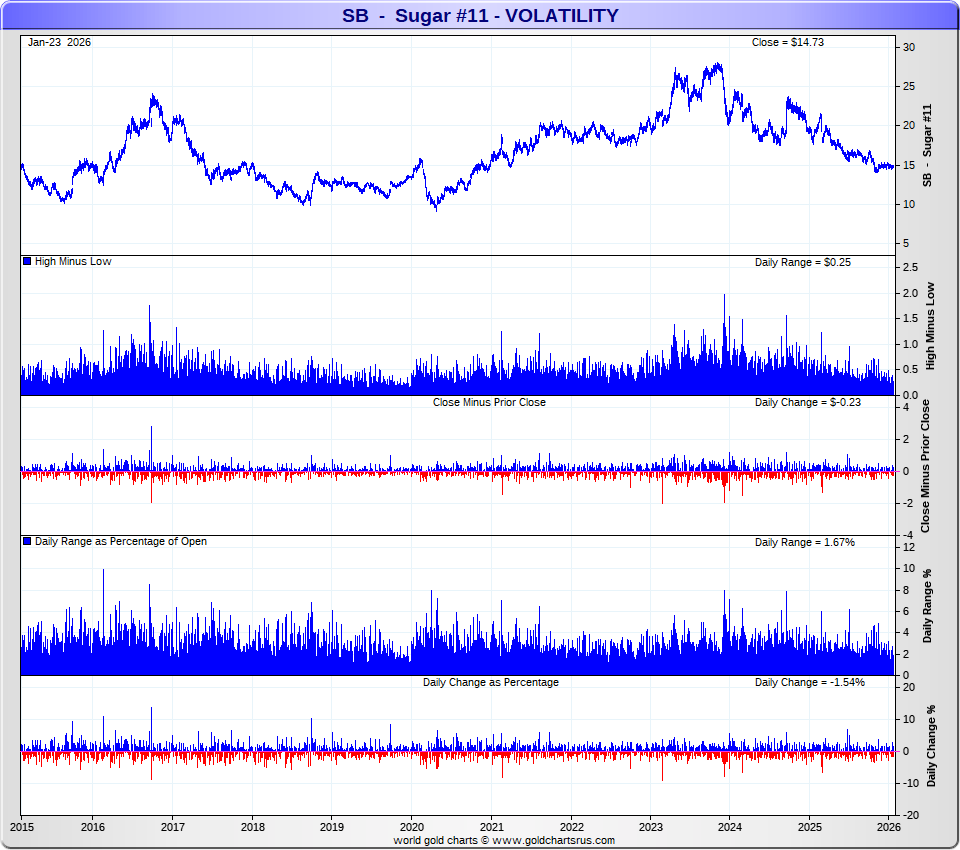Click the date label 'Jan-23 2026'
Viewport: 960px width, 850px height.
[59, 42]
